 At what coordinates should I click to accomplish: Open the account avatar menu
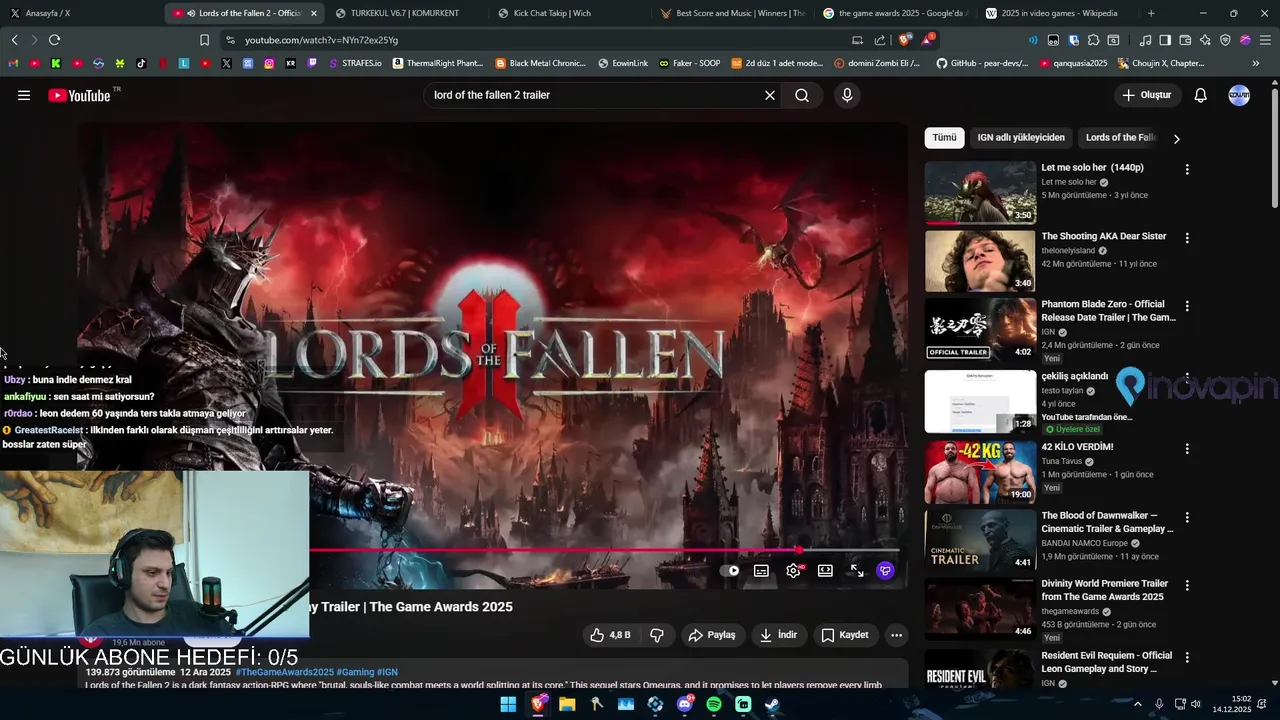pyautogui.click(x=1239, y=95)
